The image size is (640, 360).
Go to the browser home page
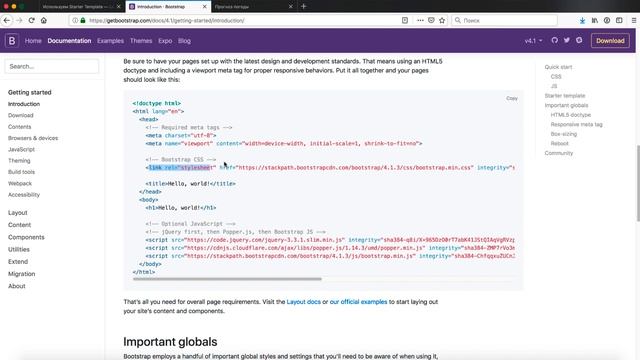(x=44, y=20)
